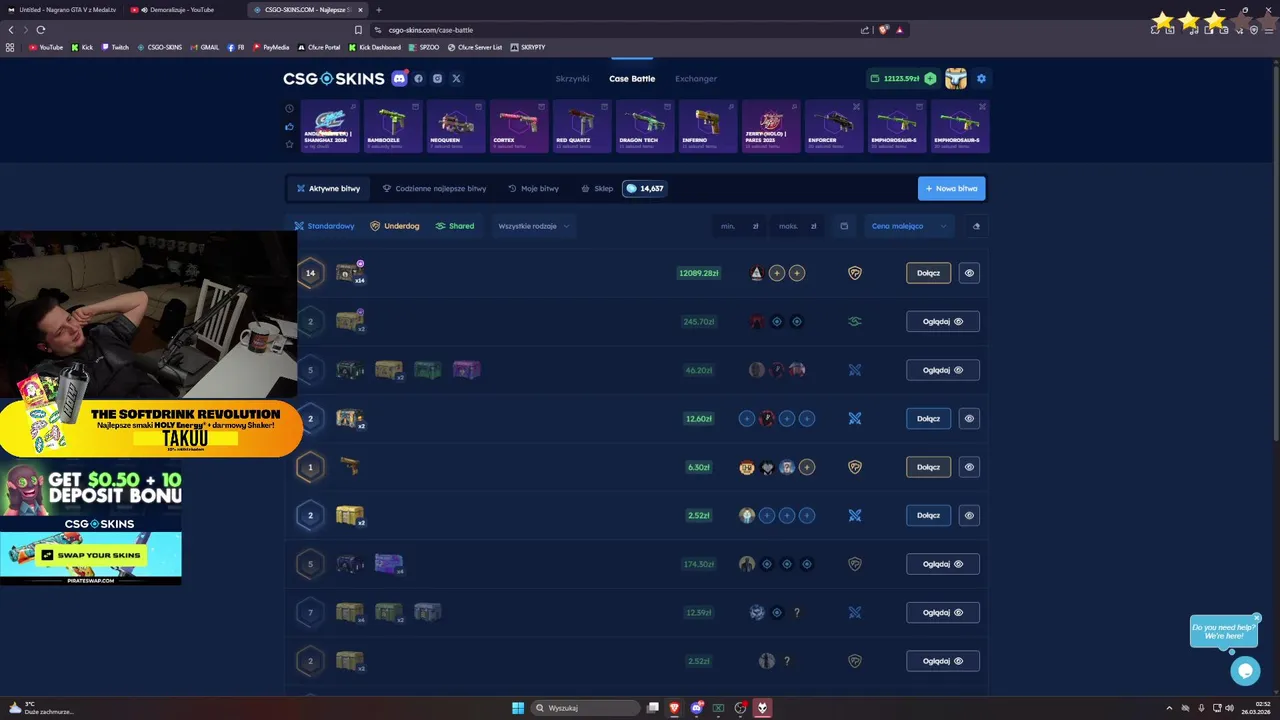Image resolution: width=1280 pixels, height=720 pixels.
Task: Open Discord from the taskbar
Action: (697, 708)
